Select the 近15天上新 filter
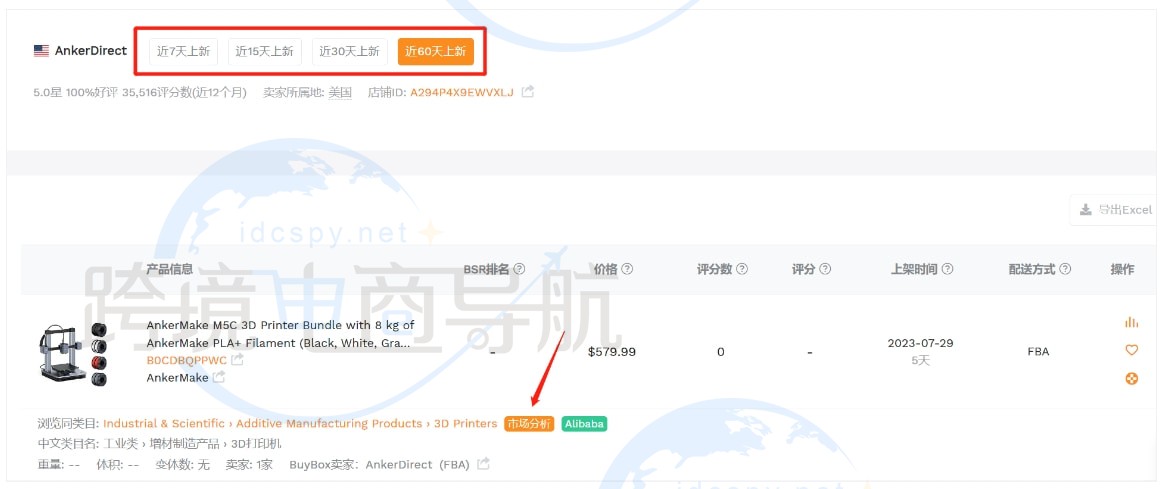The height and width of the screenshot is (489, 1162). pos(265,52)
